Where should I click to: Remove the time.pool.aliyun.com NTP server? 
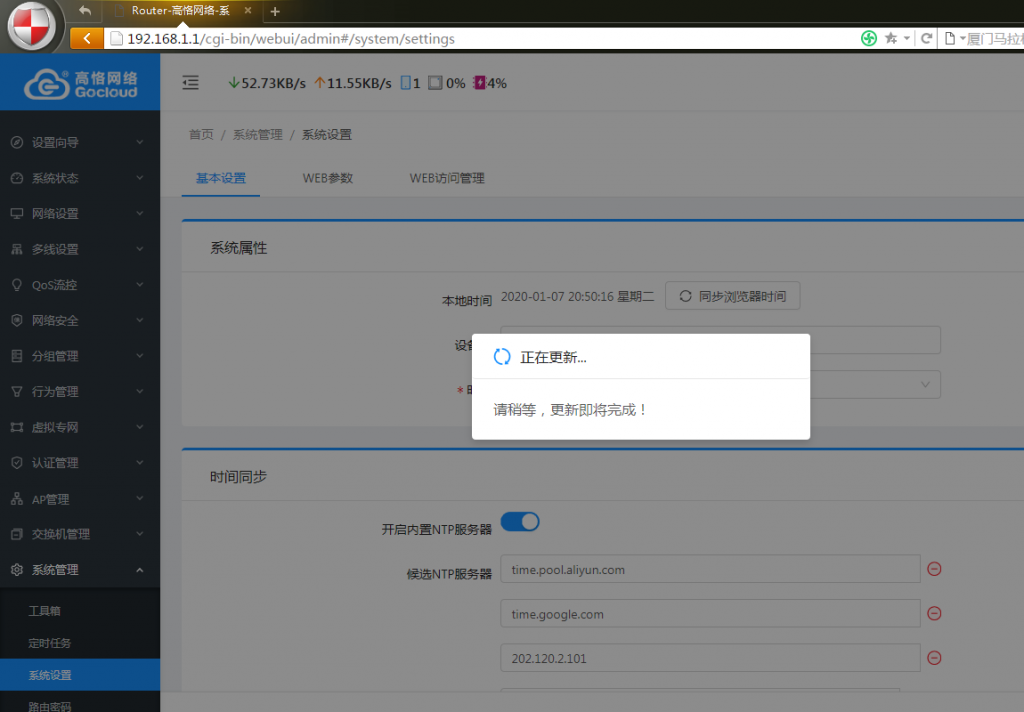tap(934, 569)
